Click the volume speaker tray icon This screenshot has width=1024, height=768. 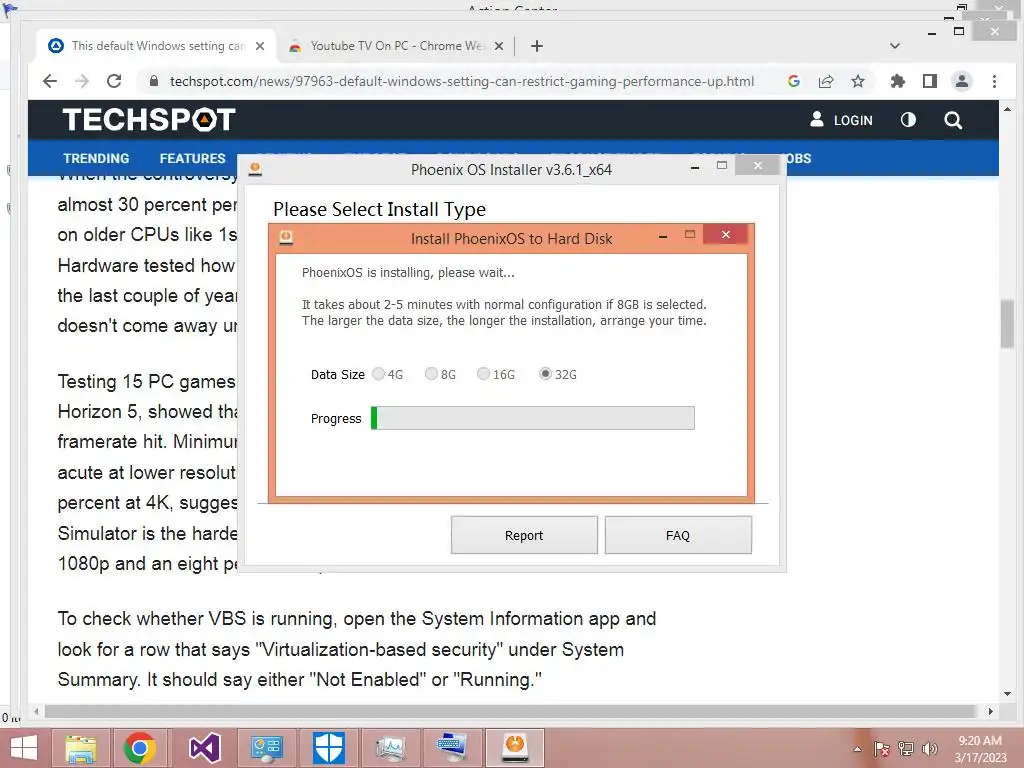[x=929, y=749]
